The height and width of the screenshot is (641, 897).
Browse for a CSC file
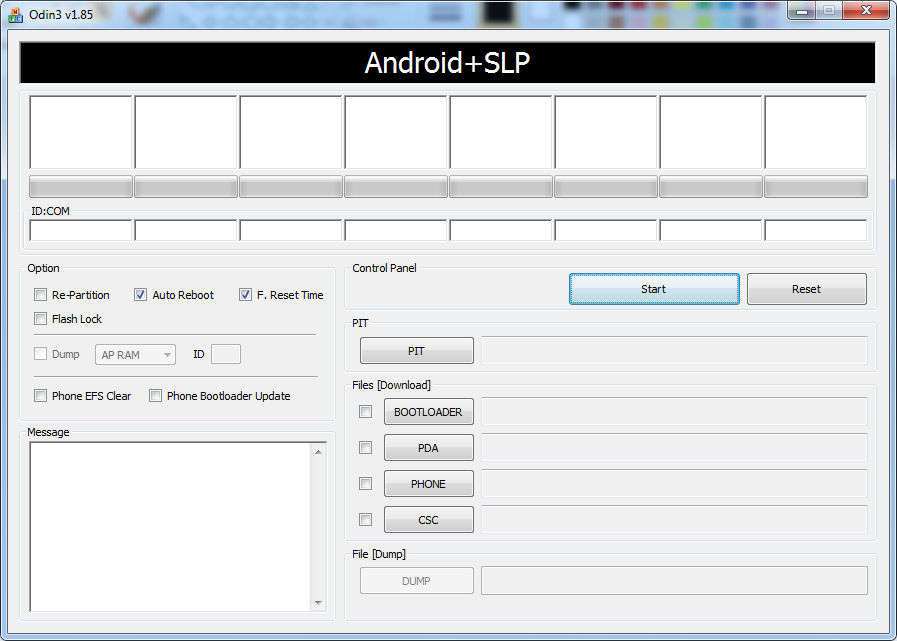point(428,520)
